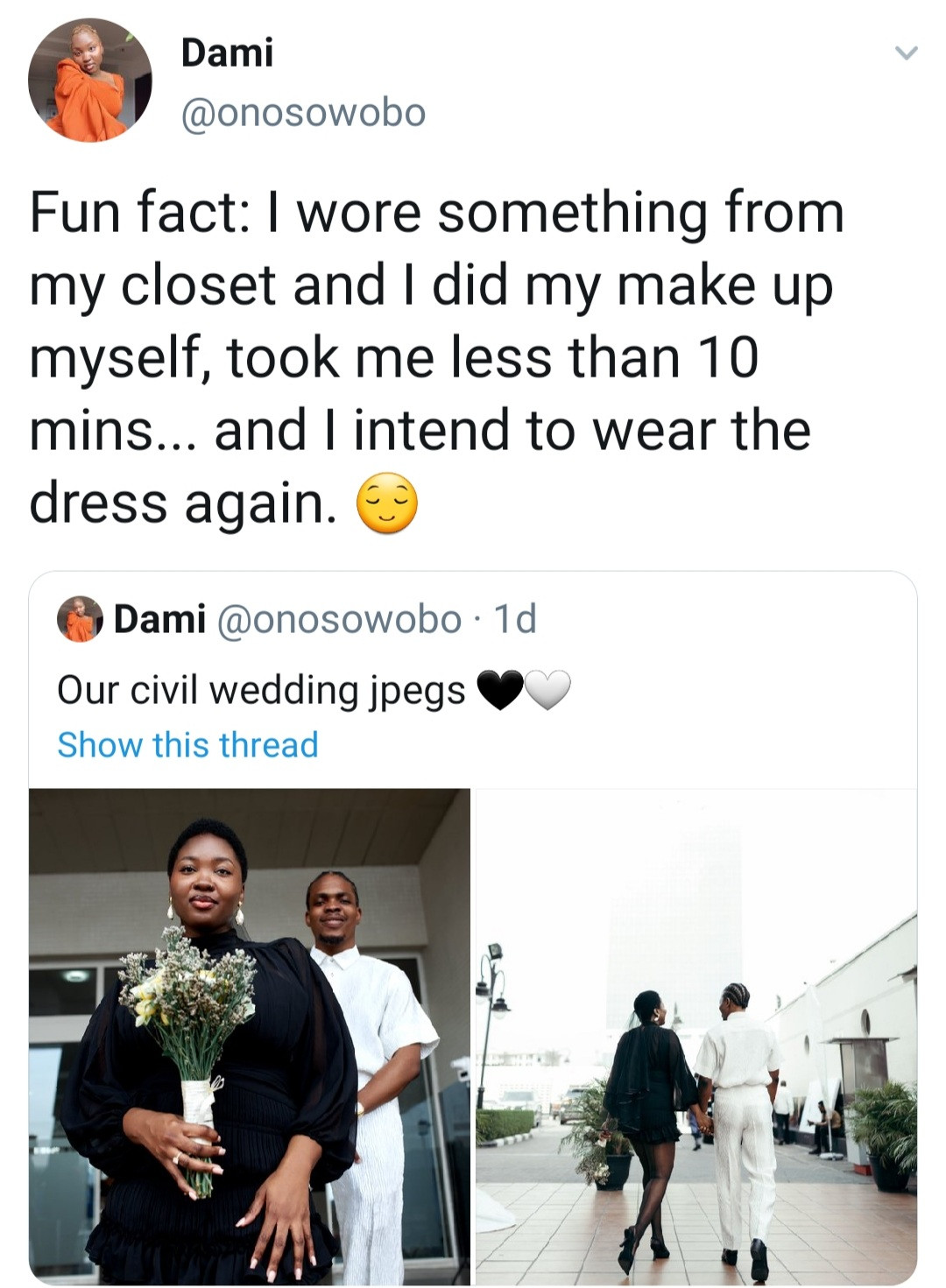The image size is (946, 1288).
Task: Click @onosowobo handle in quoted tweet
Action: [337, 619]
